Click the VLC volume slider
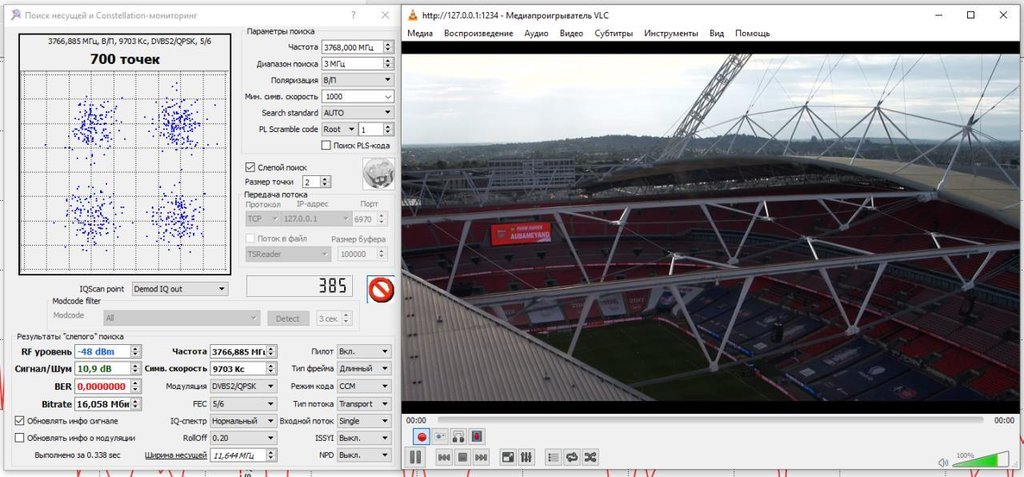 [x=980, y=460]
